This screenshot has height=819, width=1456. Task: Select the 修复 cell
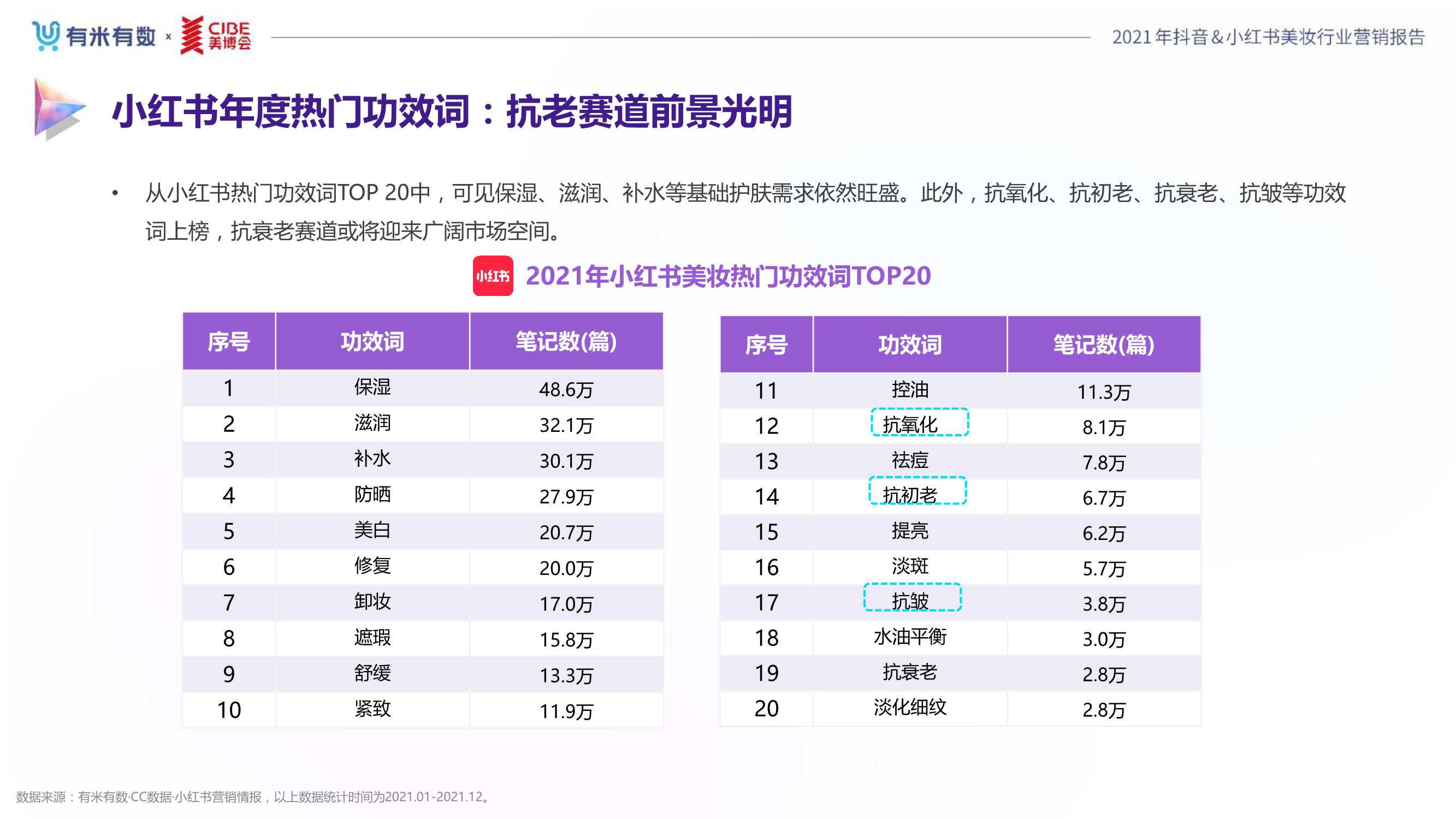(x=372, y=566)
